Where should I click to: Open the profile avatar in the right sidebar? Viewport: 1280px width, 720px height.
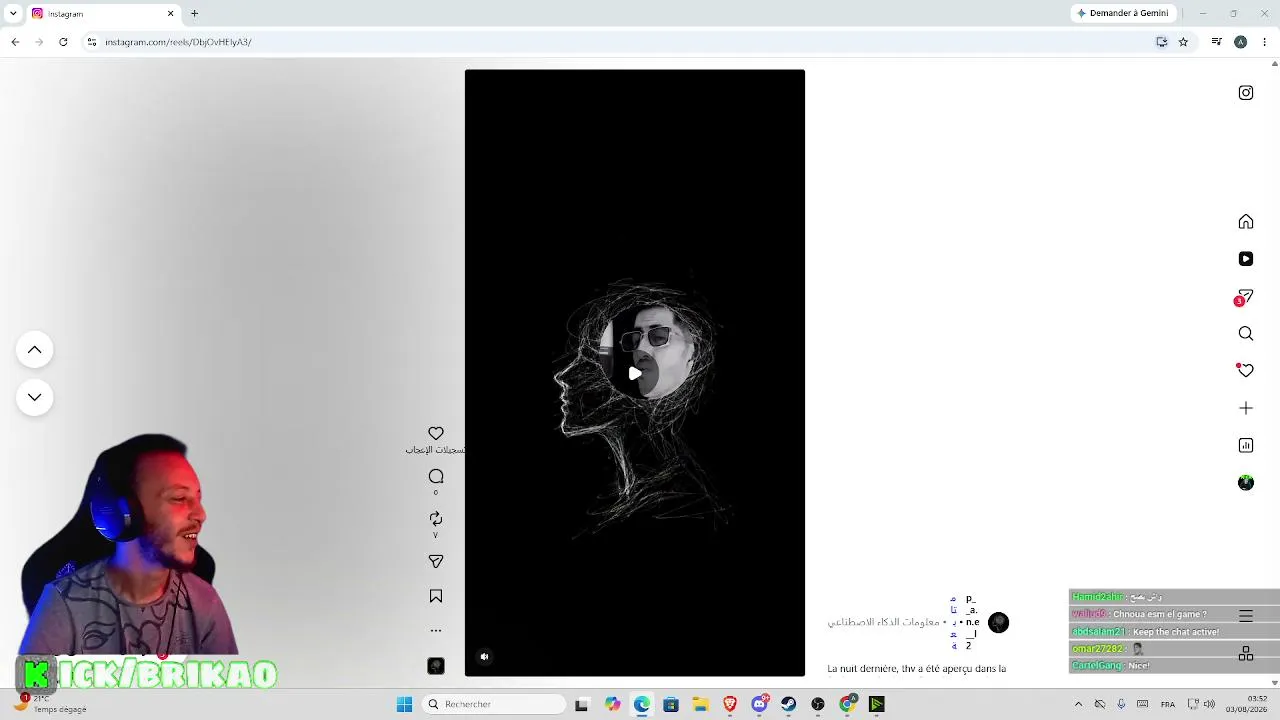pos(1246,483)
